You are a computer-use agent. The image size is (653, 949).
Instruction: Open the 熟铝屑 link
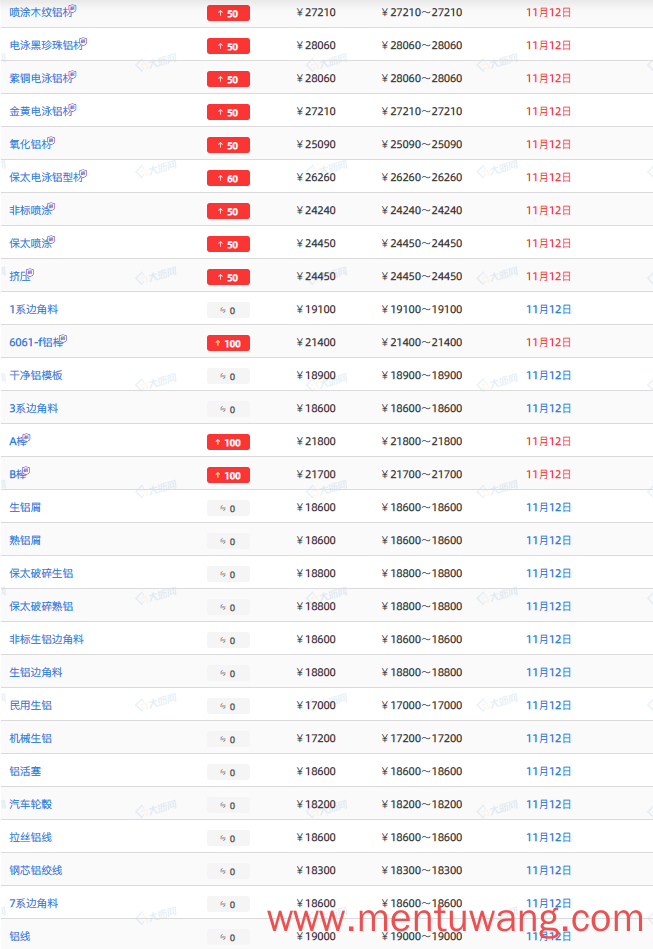pyautogui.click(x=25, y=540)
